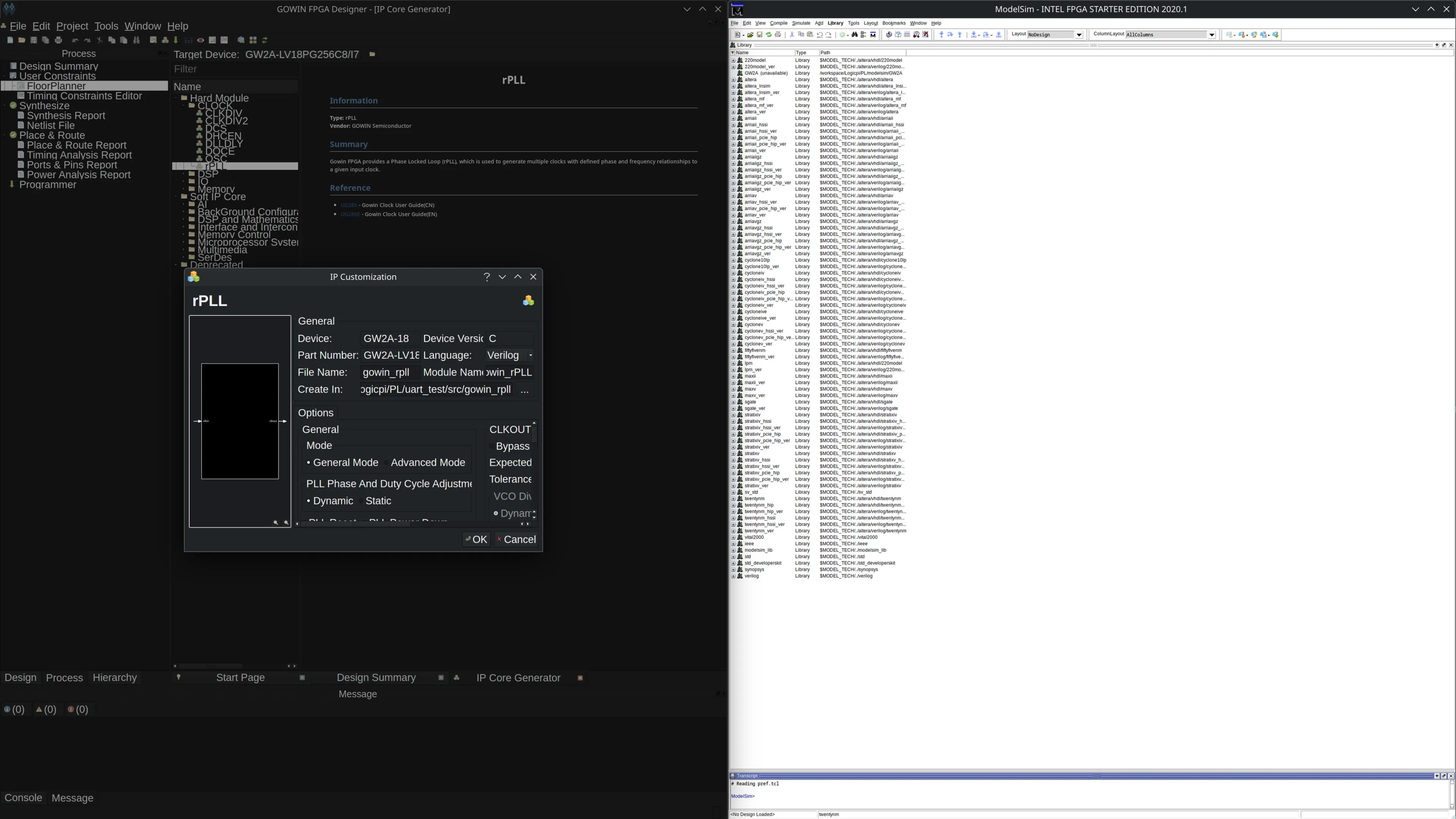Click the print icon in ModelSim toolbar
Image resolution: width=1456 pixels, height=819 pixels.
click(778, 35)
